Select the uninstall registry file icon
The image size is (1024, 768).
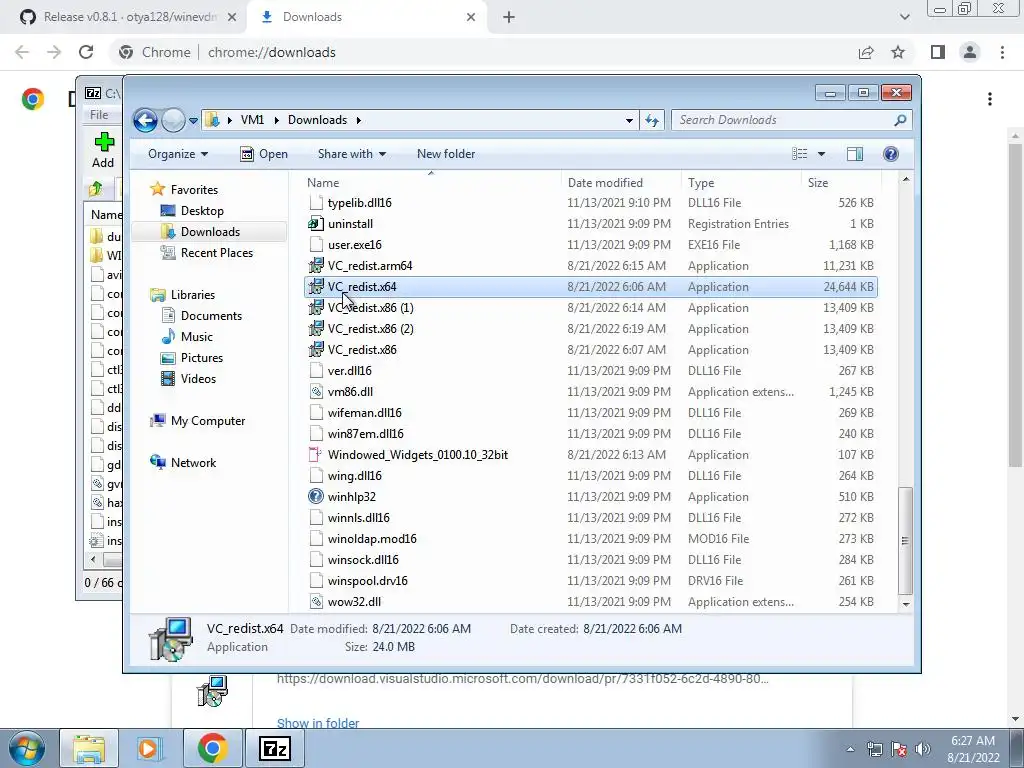316,224
